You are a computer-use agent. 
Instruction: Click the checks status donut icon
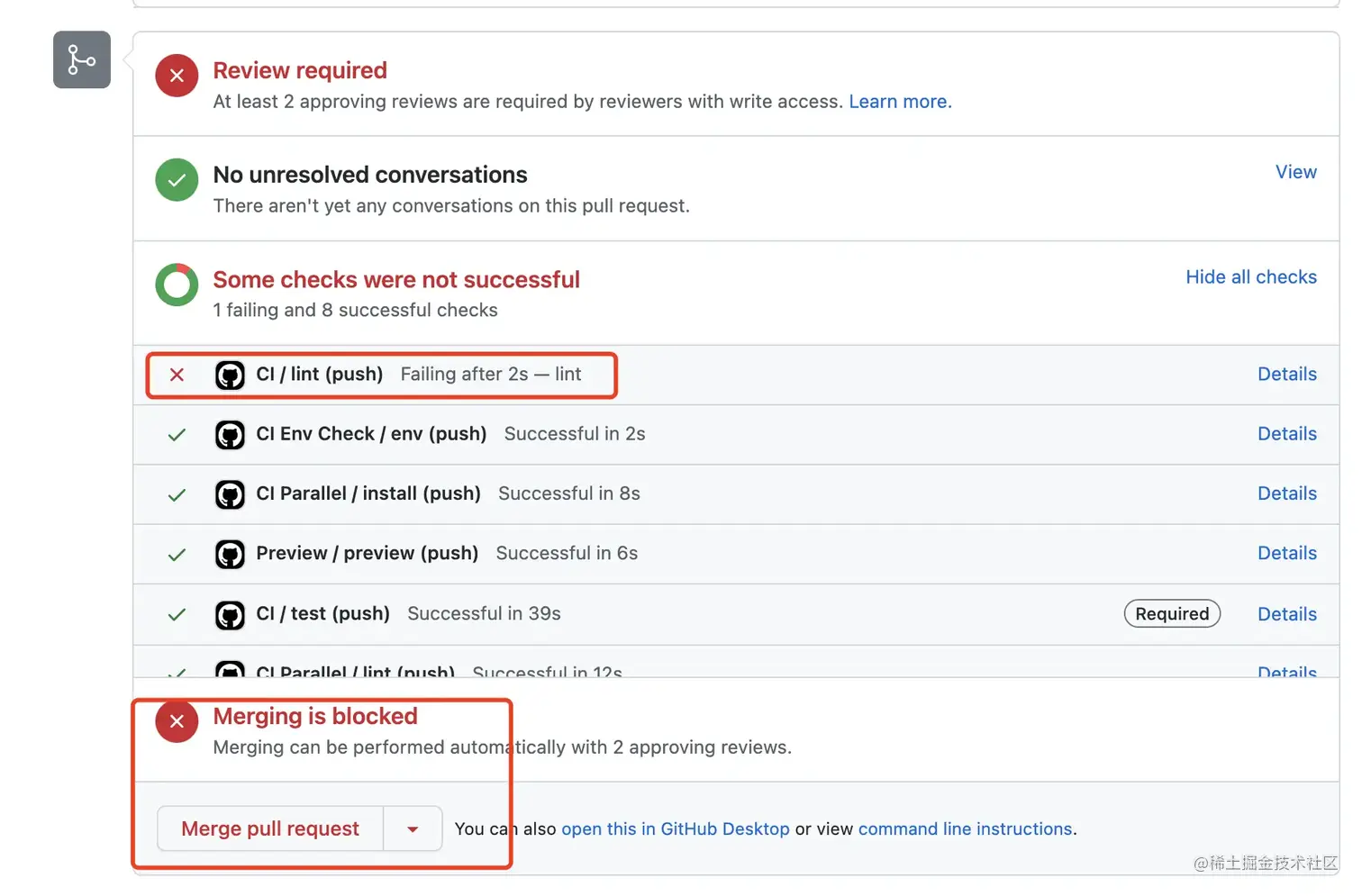(x=177, y=285)
